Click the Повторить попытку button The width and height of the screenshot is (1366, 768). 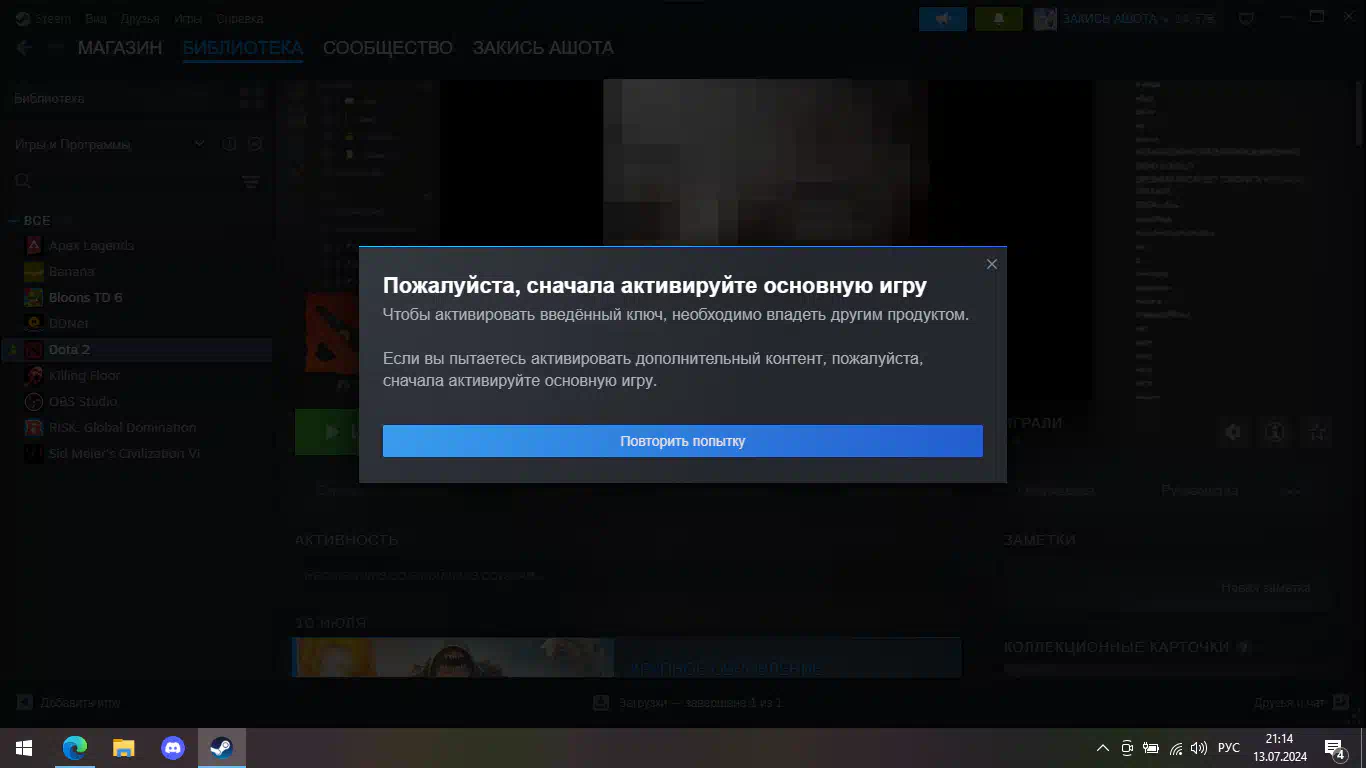tap(682, 441)
